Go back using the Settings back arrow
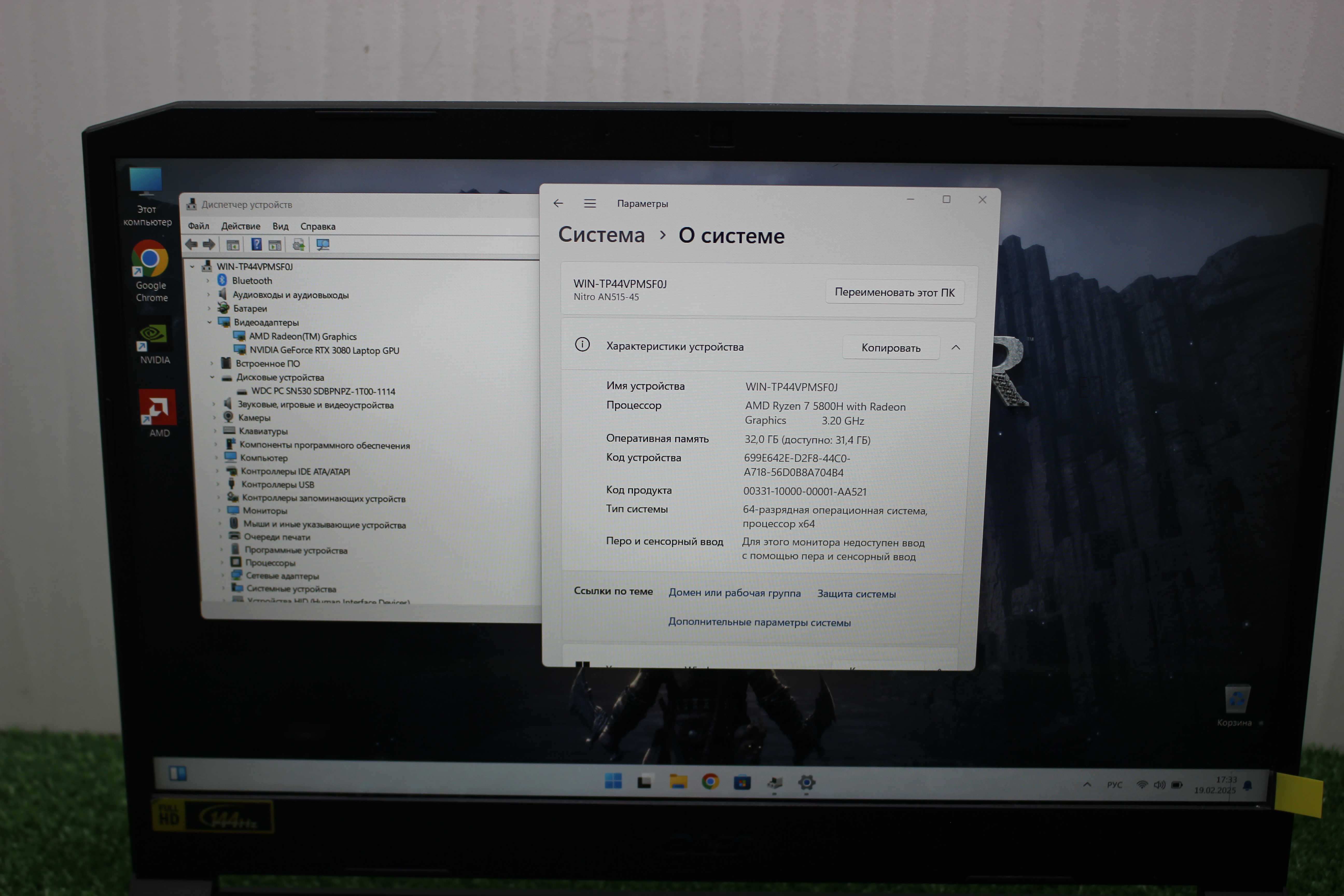This screenshot has height=896, width=1344. (558, 204)
